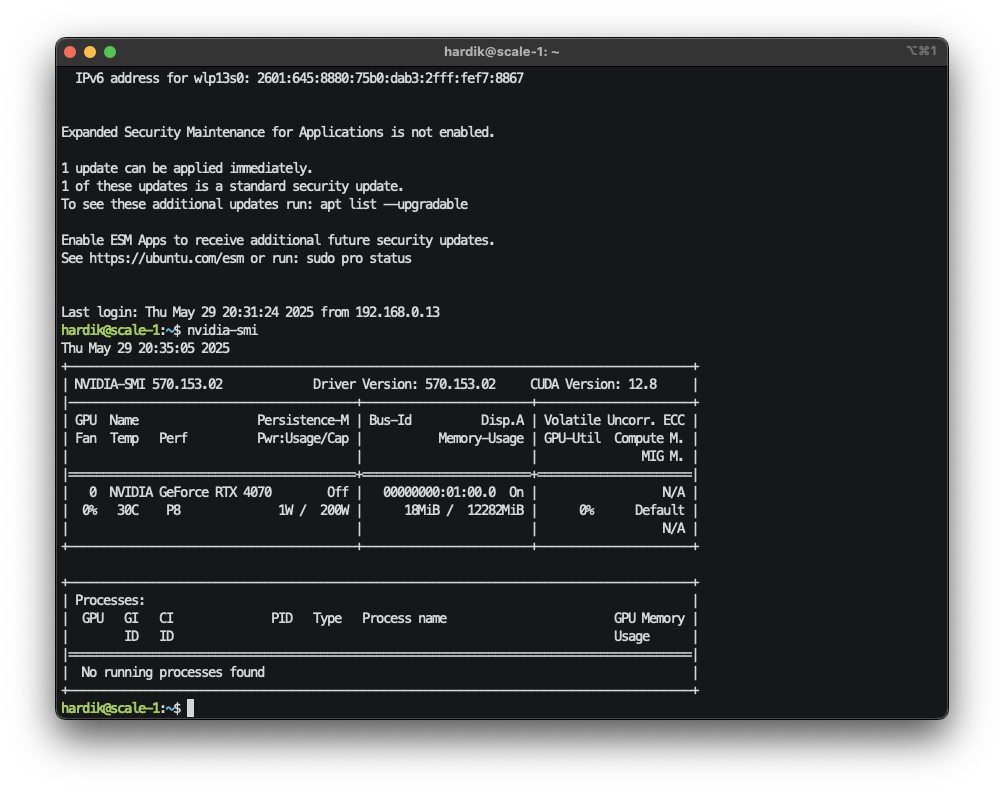Viewport: 1004px width, 793px height.
Task: Click the 'CUDA Version: 12.8' text
Action: (594, 384)
